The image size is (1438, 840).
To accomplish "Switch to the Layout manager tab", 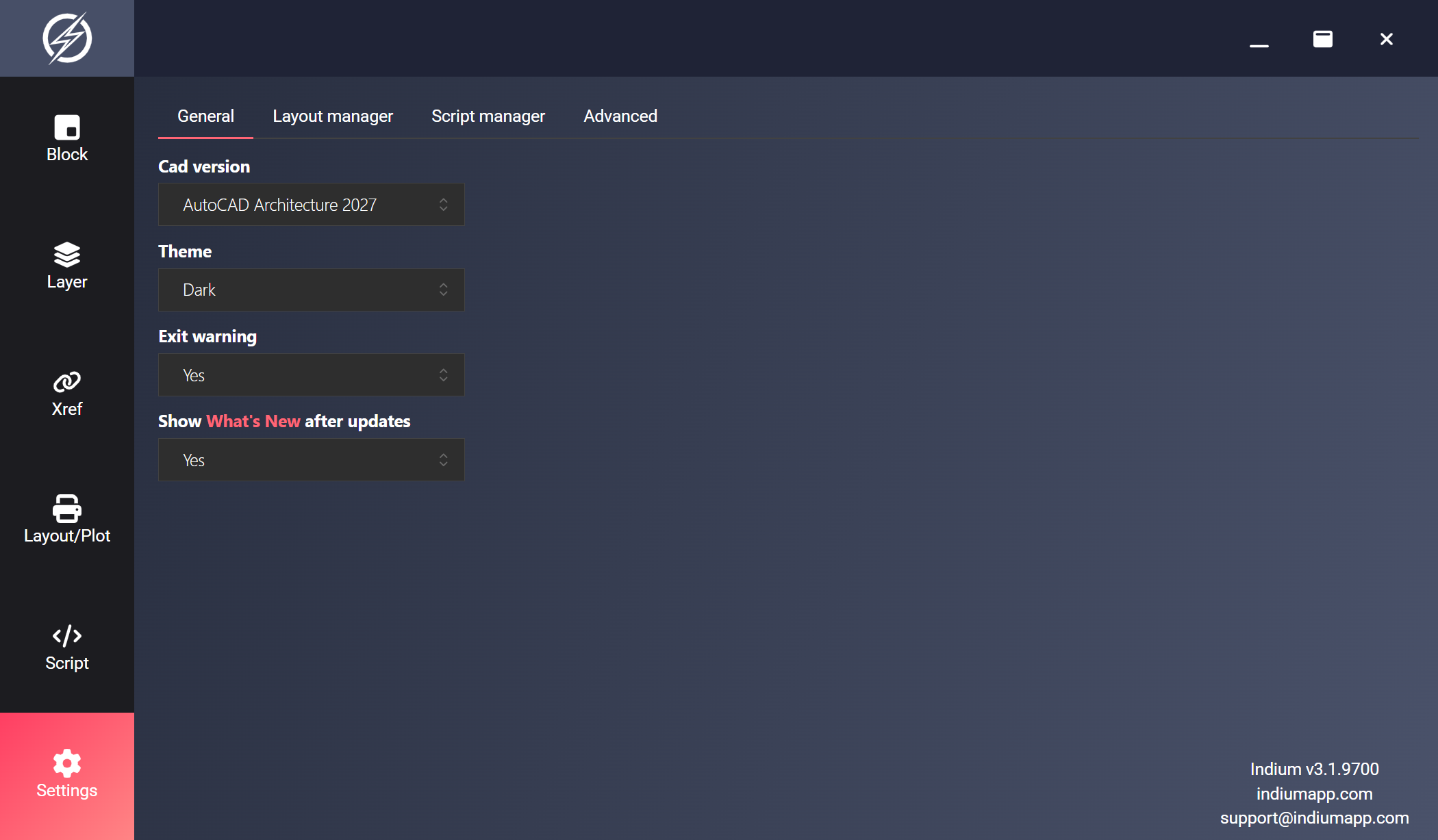I will (x=333, y=116).
